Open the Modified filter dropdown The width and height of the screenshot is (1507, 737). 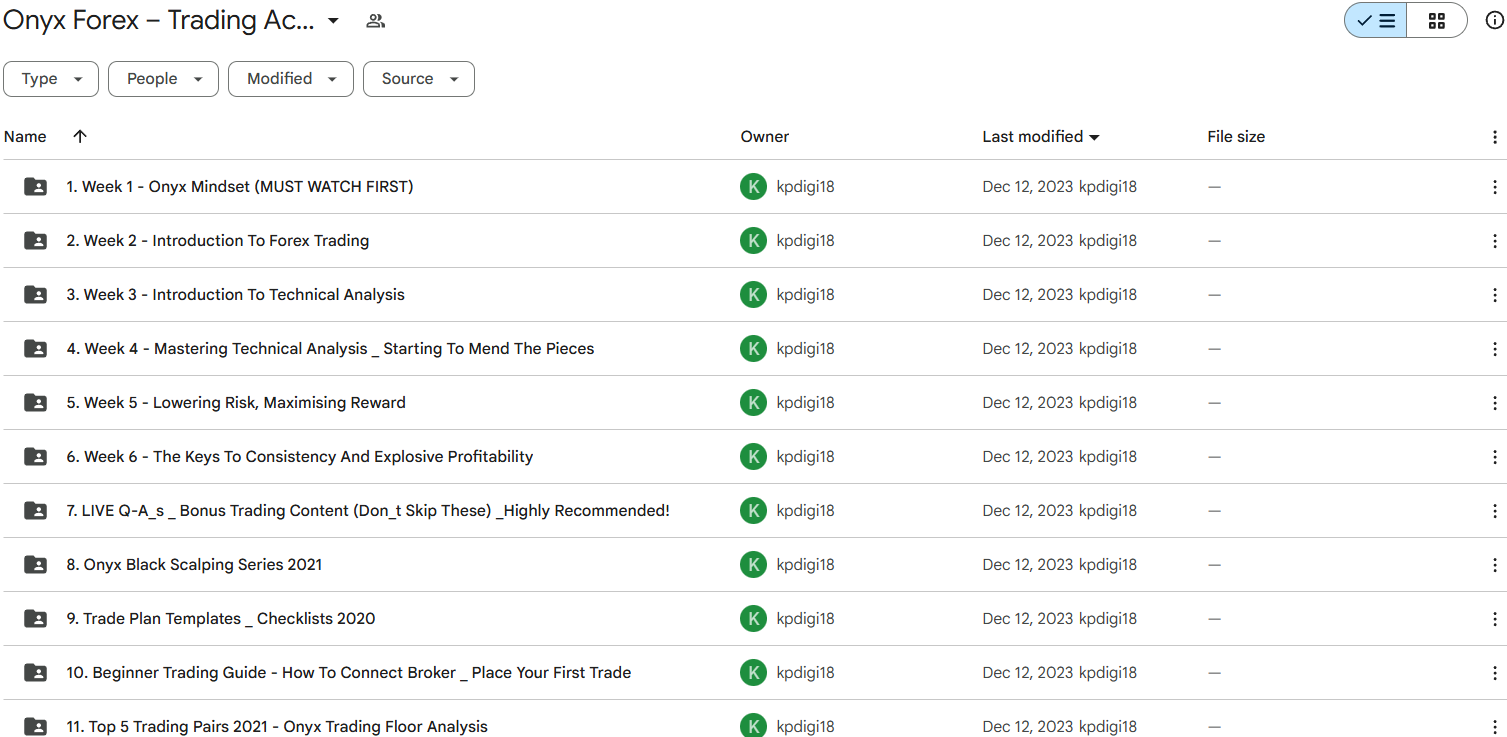click(x=291, y=79)
